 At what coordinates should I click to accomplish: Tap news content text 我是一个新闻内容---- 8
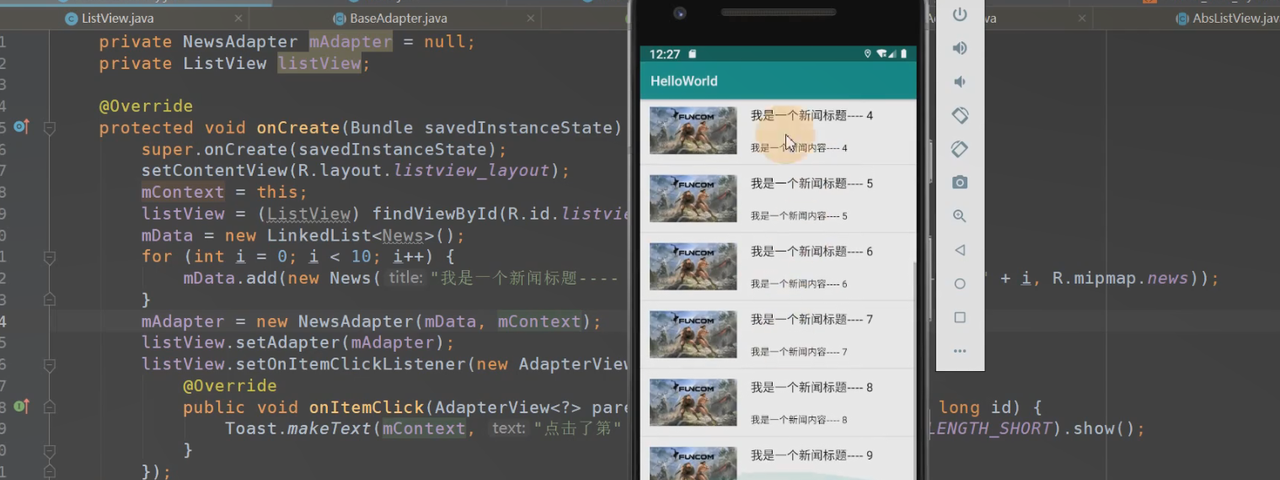pos(799,420)
